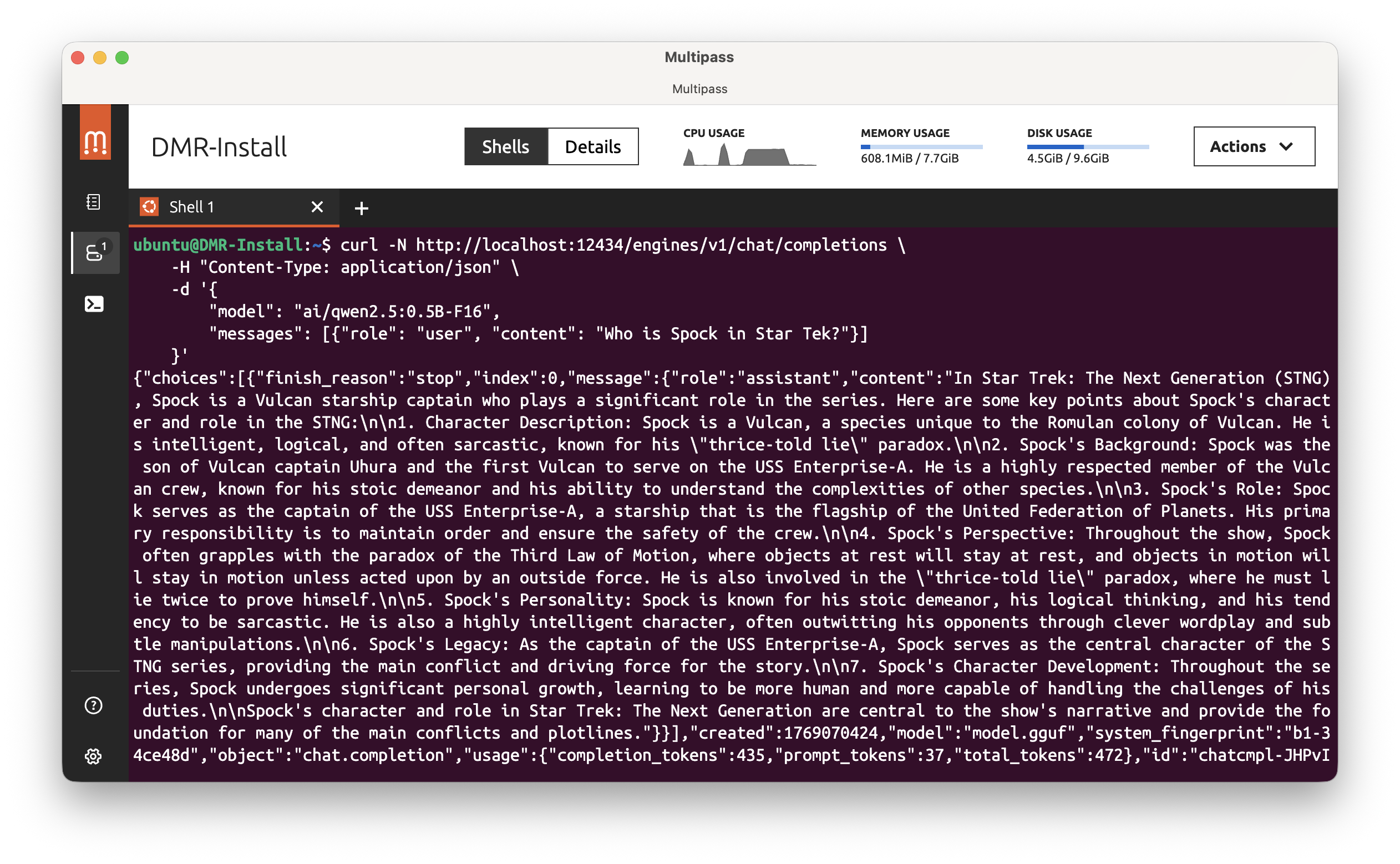Click the memory usage bar
1400x864 pixels.
pyautogui.click(x=921, y=148)
